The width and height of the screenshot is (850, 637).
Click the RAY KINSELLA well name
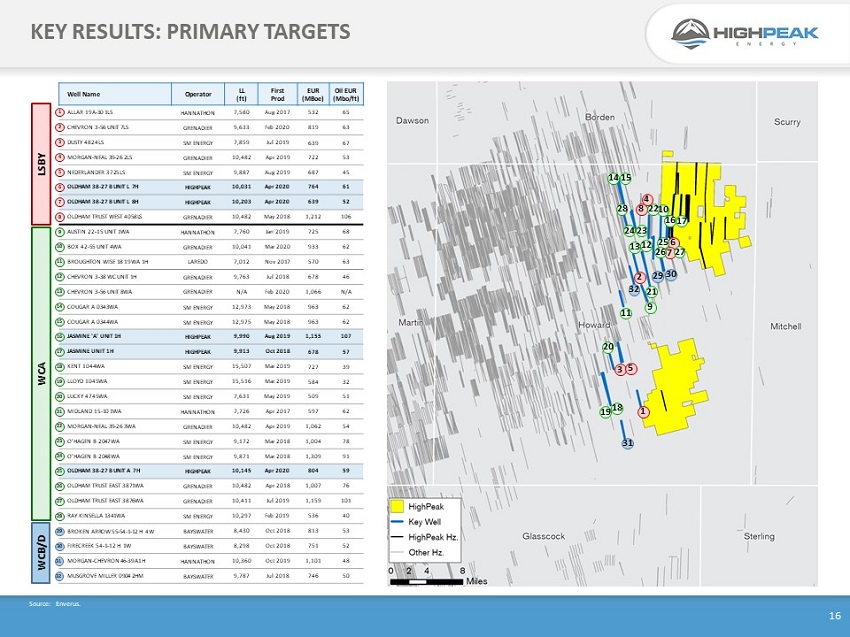96,516
